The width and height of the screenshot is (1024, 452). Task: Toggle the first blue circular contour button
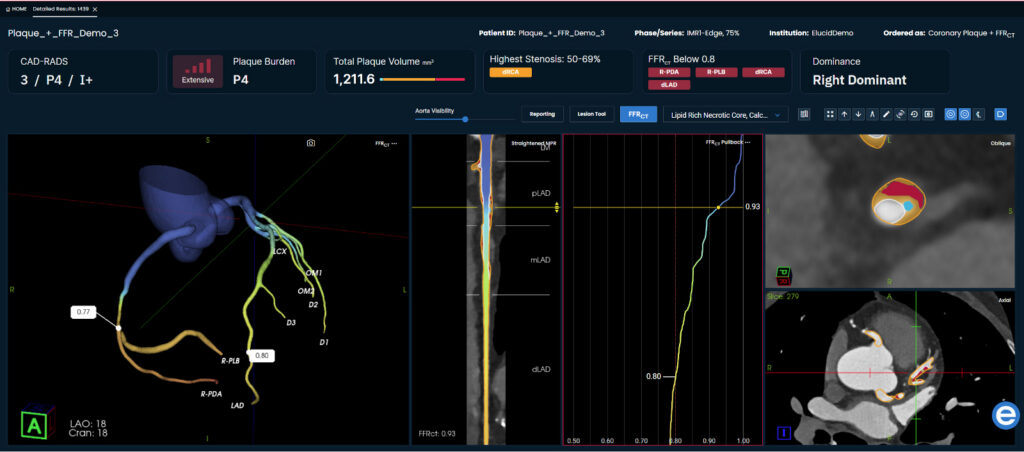pyautogui.click(x=951, y=114)
